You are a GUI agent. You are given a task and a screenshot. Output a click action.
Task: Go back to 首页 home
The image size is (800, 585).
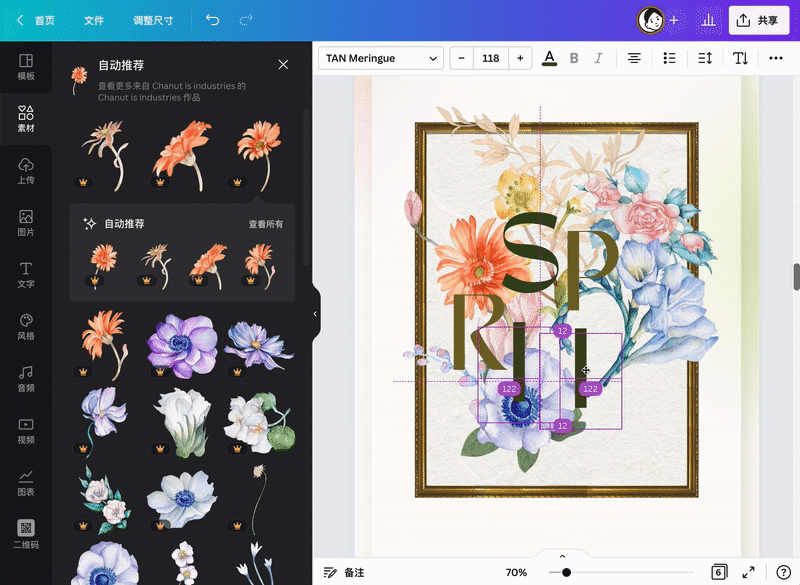tap(36, 20)
